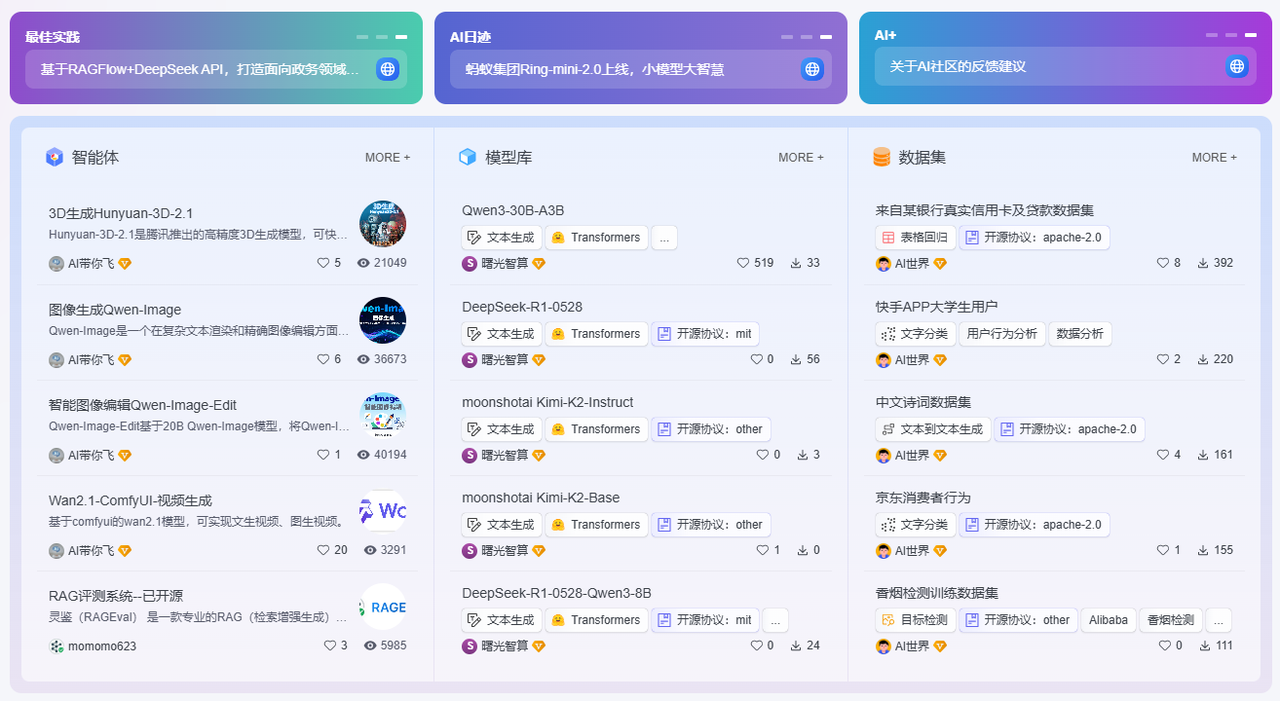Click 开源协议：mit tag on DeepSeek-R1-0528 row
This screenshot has height=701, width=1280.
pyautogui.click(x=705, y=334)
